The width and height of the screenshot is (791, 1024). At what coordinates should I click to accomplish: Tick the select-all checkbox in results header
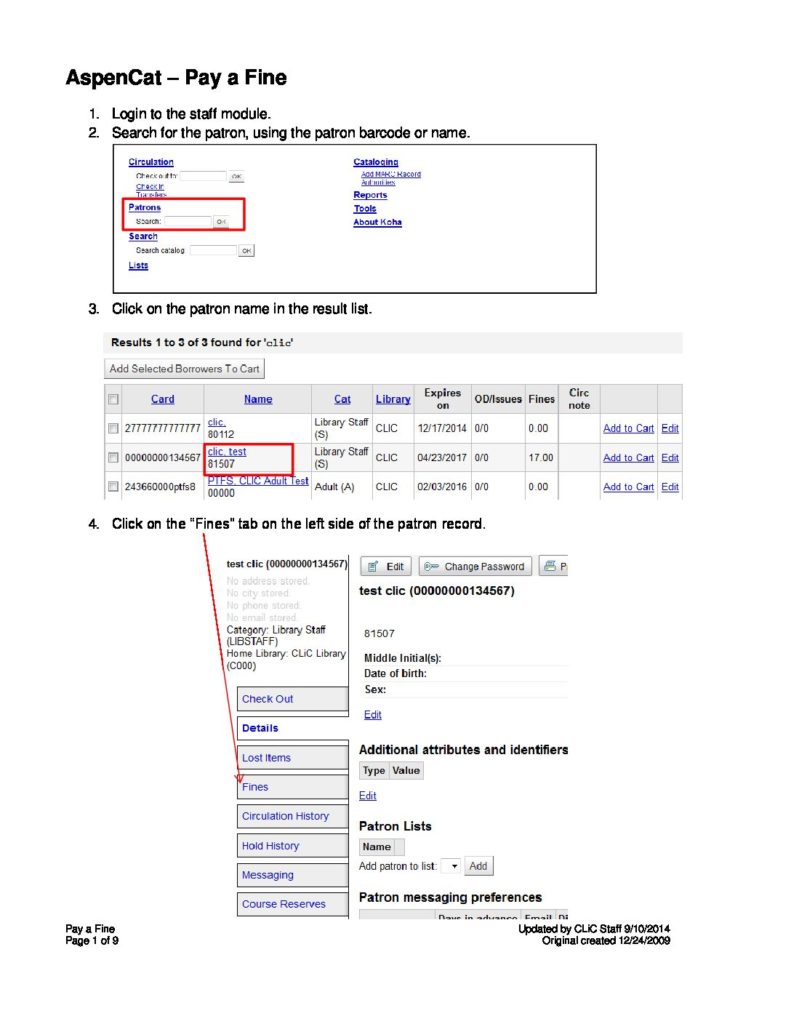(113, 399)
